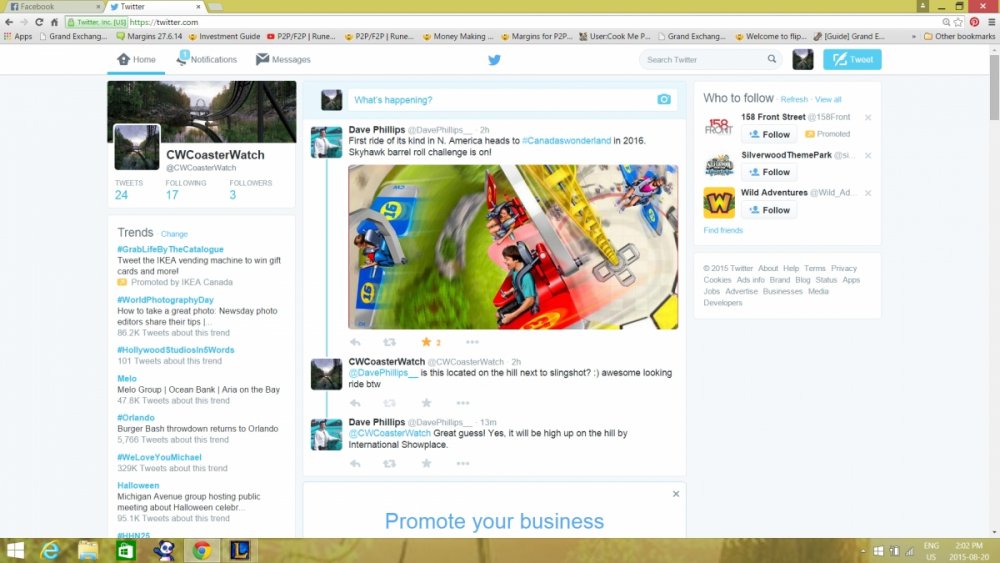Open the #GrabLifeByTheCatalogue trend
This screenshot has height=563, width=1000.
point(170,249)
